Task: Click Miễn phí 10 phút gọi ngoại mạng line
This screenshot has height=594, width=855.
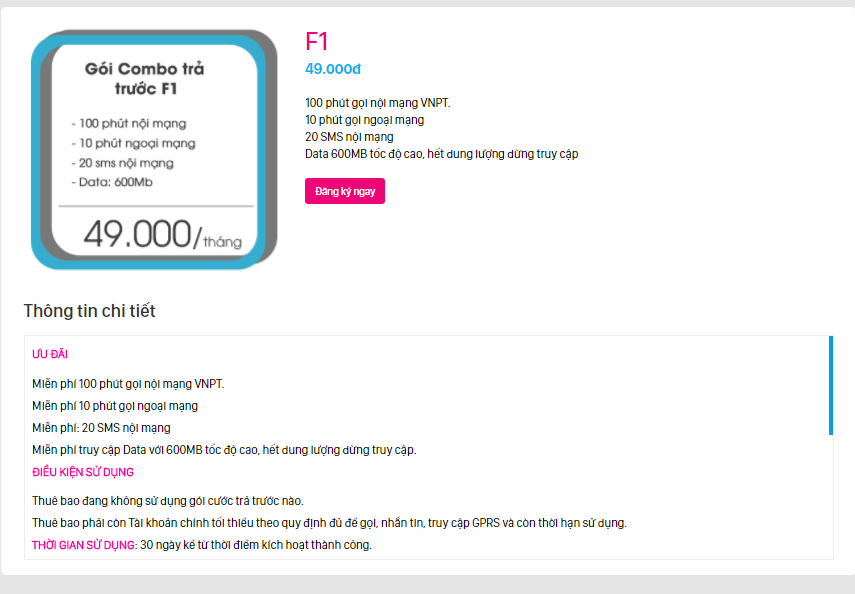Action: pyautogui.click(x=115, y=406)
